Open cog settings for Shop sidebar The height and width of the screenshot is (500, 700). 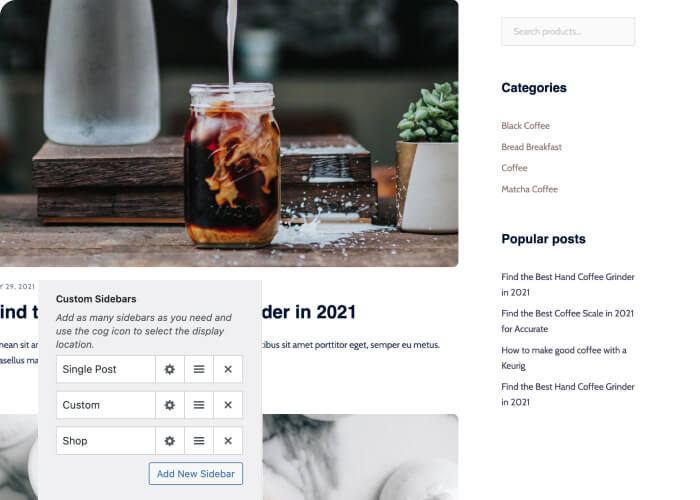point(170,441)
